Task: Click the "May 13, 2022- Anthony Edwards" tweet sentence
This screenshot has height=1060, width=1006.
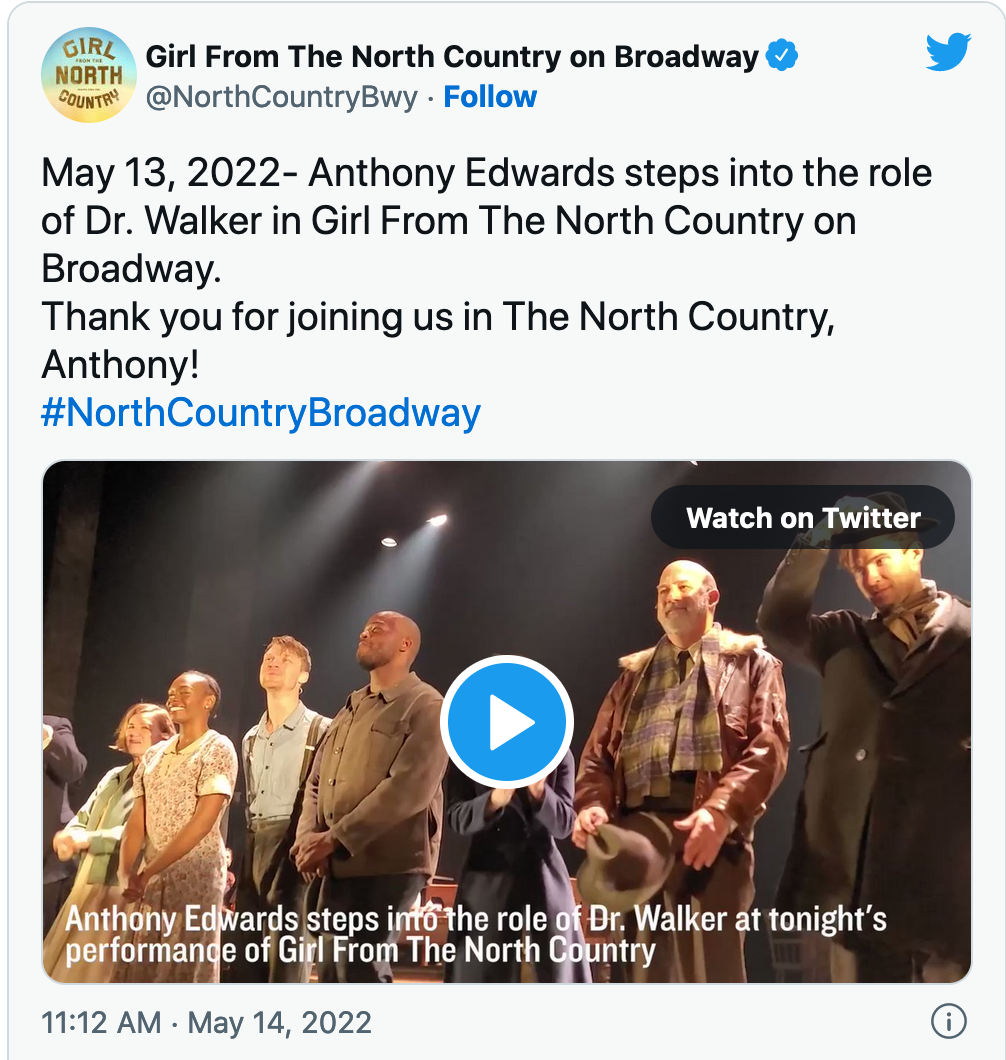Action: pos(486,173)
